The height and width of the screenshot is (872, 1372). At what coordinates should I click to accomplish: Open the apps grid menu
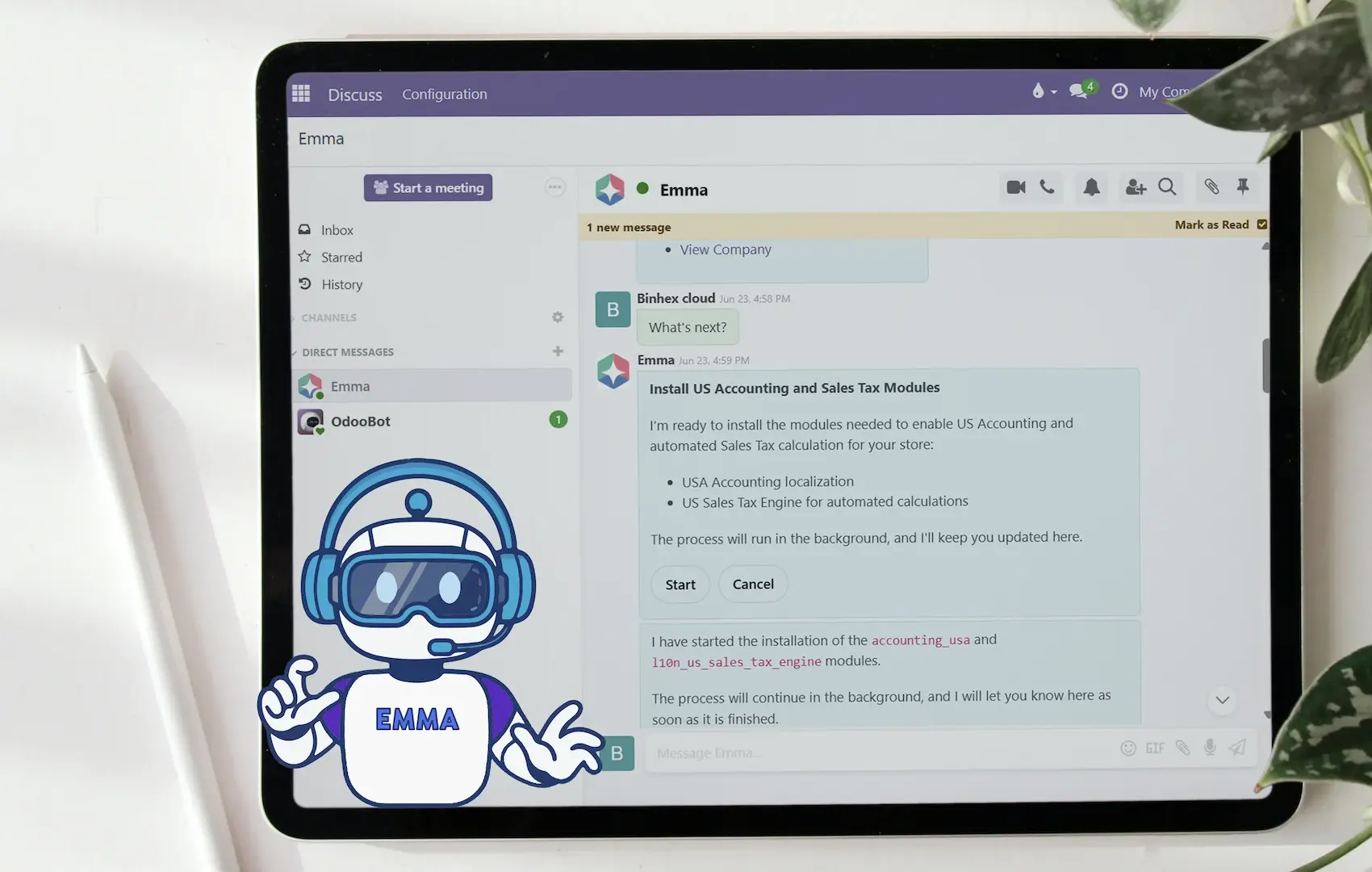(301, 94)
